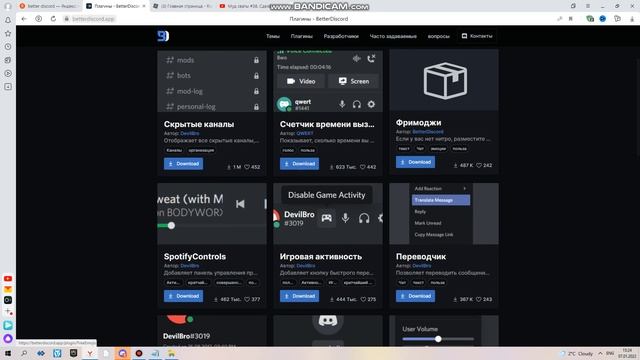Open Windows taskbar search
The width and height of the screenshot is (640, 360).
point(24,353)
